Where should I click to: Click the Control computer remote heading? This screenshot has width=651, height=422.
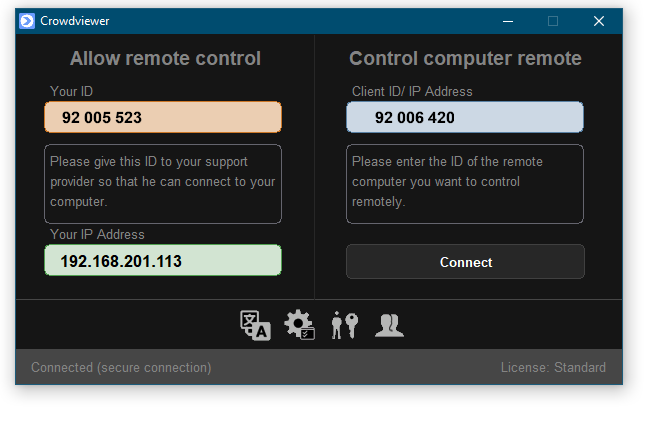point(465,58)
